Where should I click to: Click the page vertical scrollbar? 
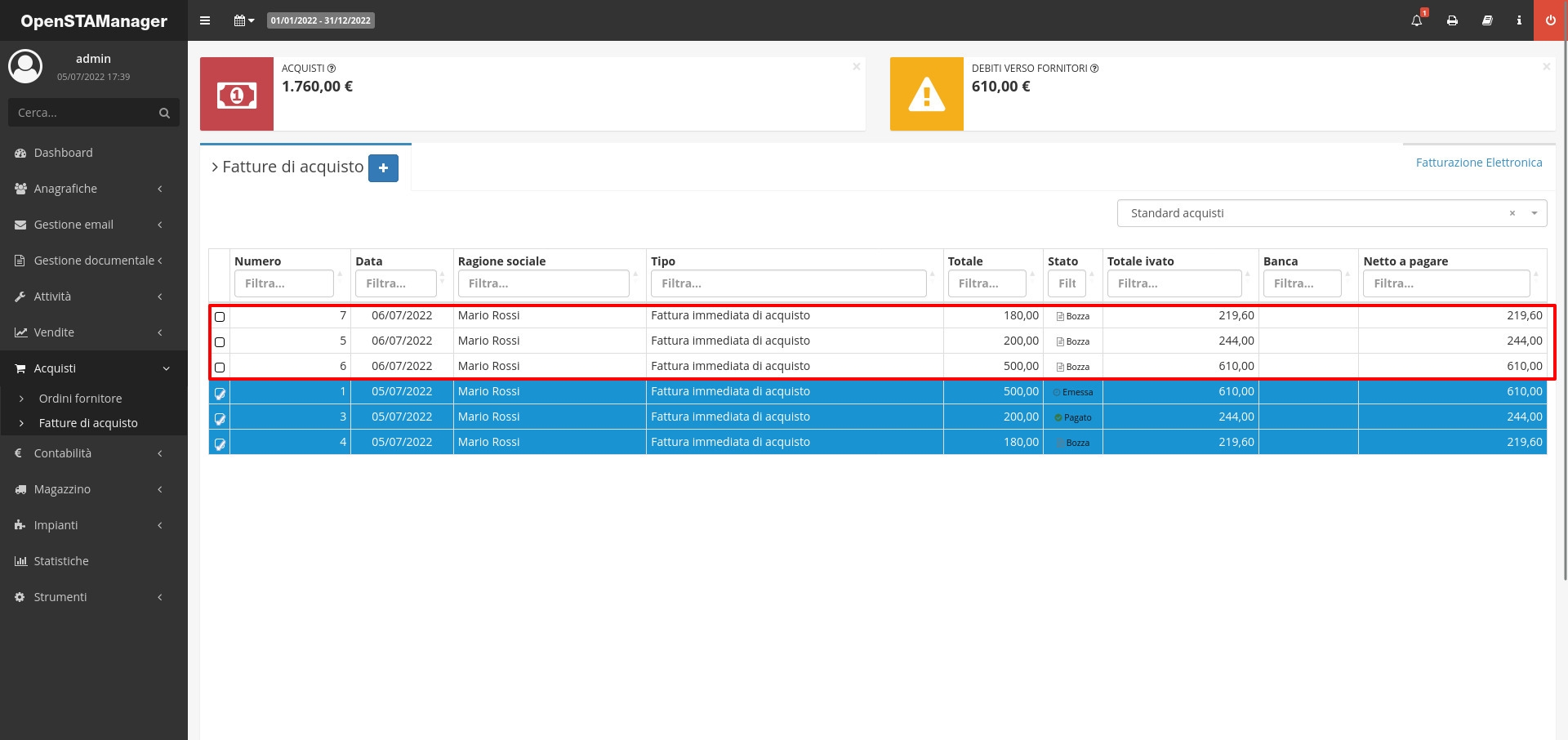coord(1564,327)
